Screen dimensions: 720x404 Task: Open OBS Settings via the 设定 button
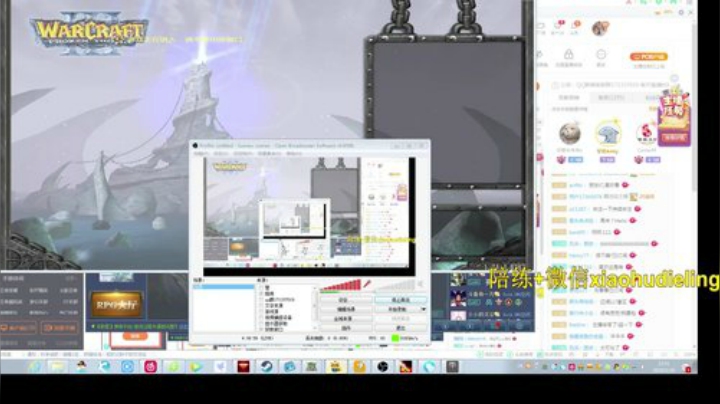[346, 300]
